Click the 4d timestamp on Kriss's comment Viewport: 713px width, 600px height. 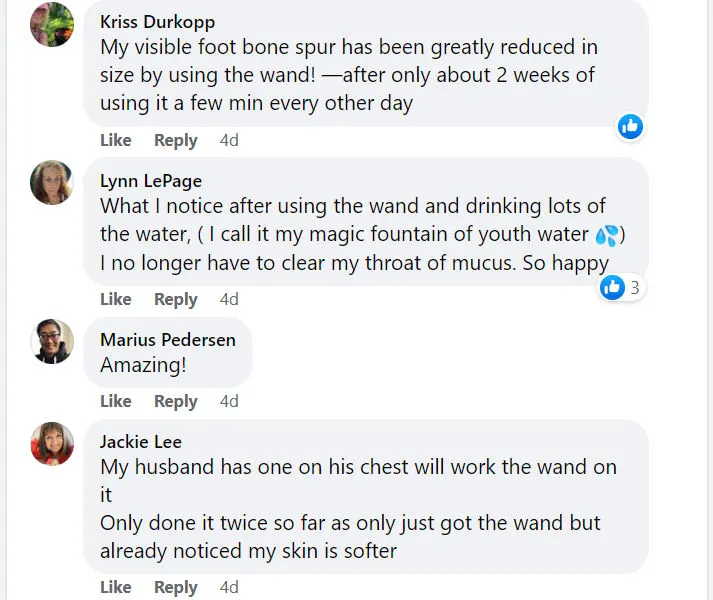click(x=229, y=140)
